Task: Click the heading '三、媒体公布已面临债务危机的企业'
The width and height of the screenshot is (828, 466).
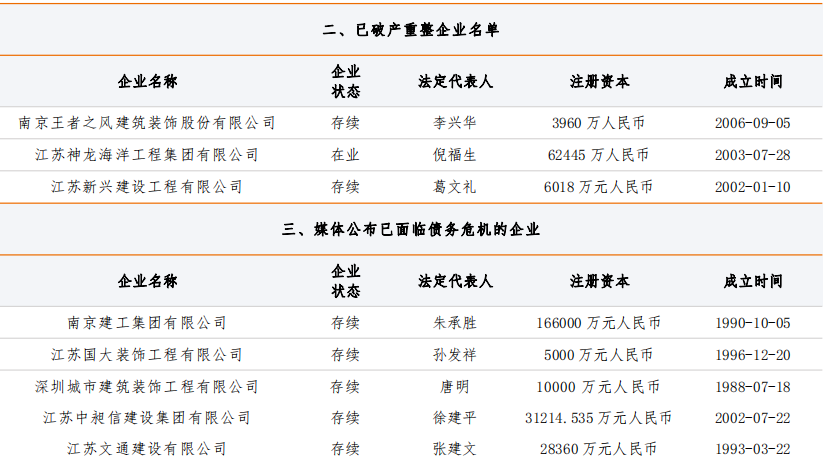Action: click(x=411, y=229)
